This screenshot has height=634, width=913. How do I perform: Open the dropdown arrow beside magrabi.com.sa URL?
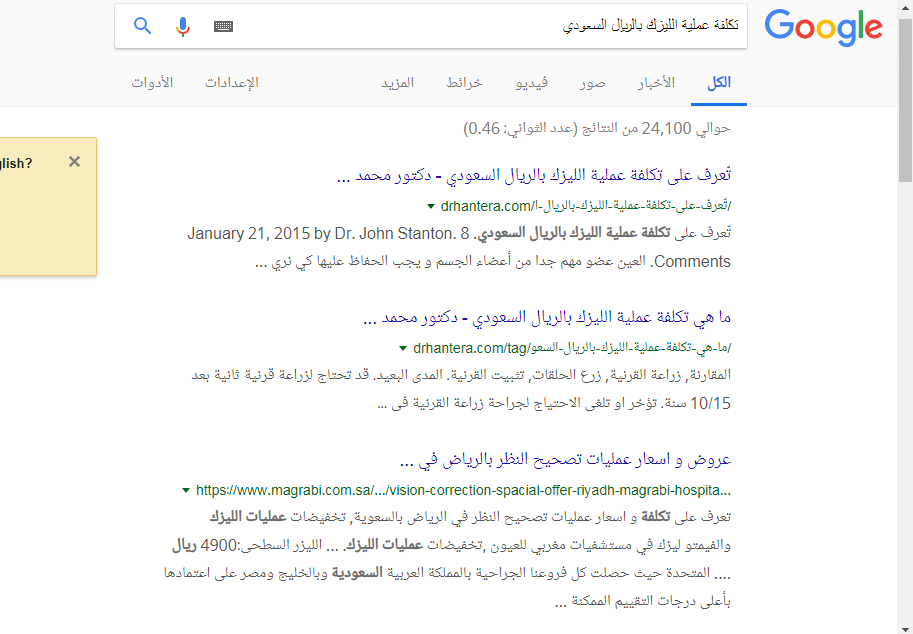click(186, 490)
